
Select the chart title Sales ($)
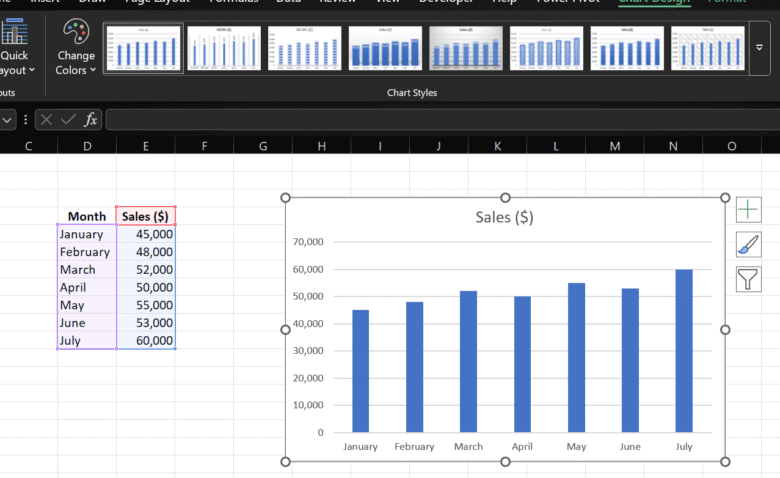504,217
